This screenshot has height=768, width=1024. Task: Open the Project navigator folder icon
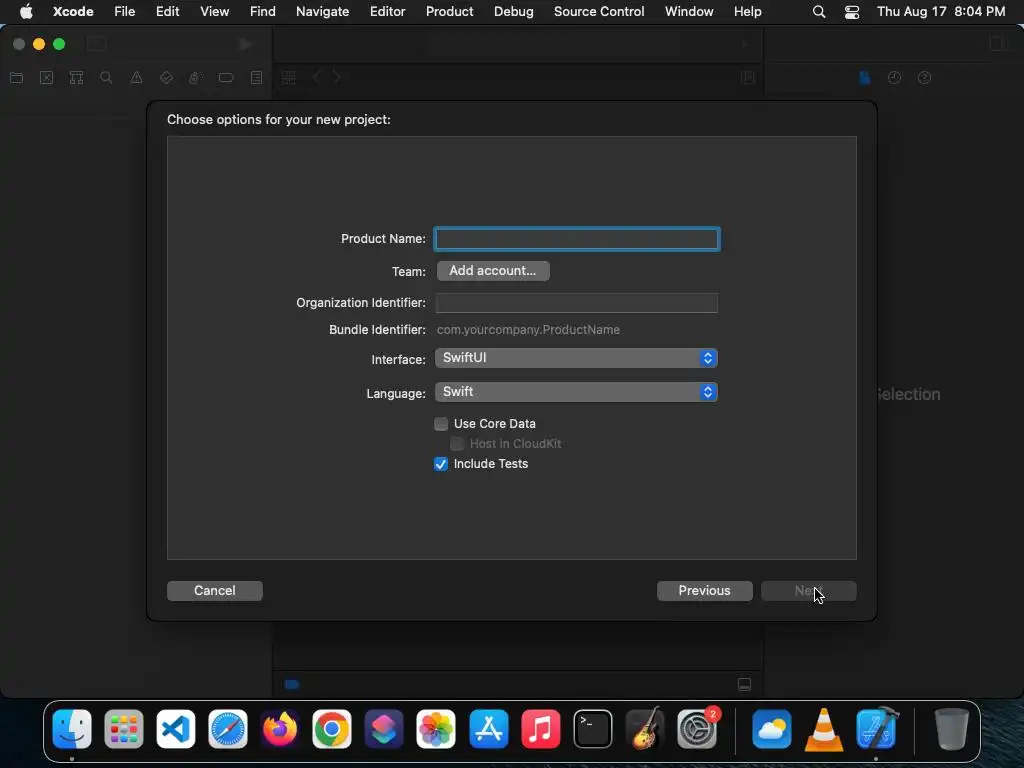(x=17, y=78)
